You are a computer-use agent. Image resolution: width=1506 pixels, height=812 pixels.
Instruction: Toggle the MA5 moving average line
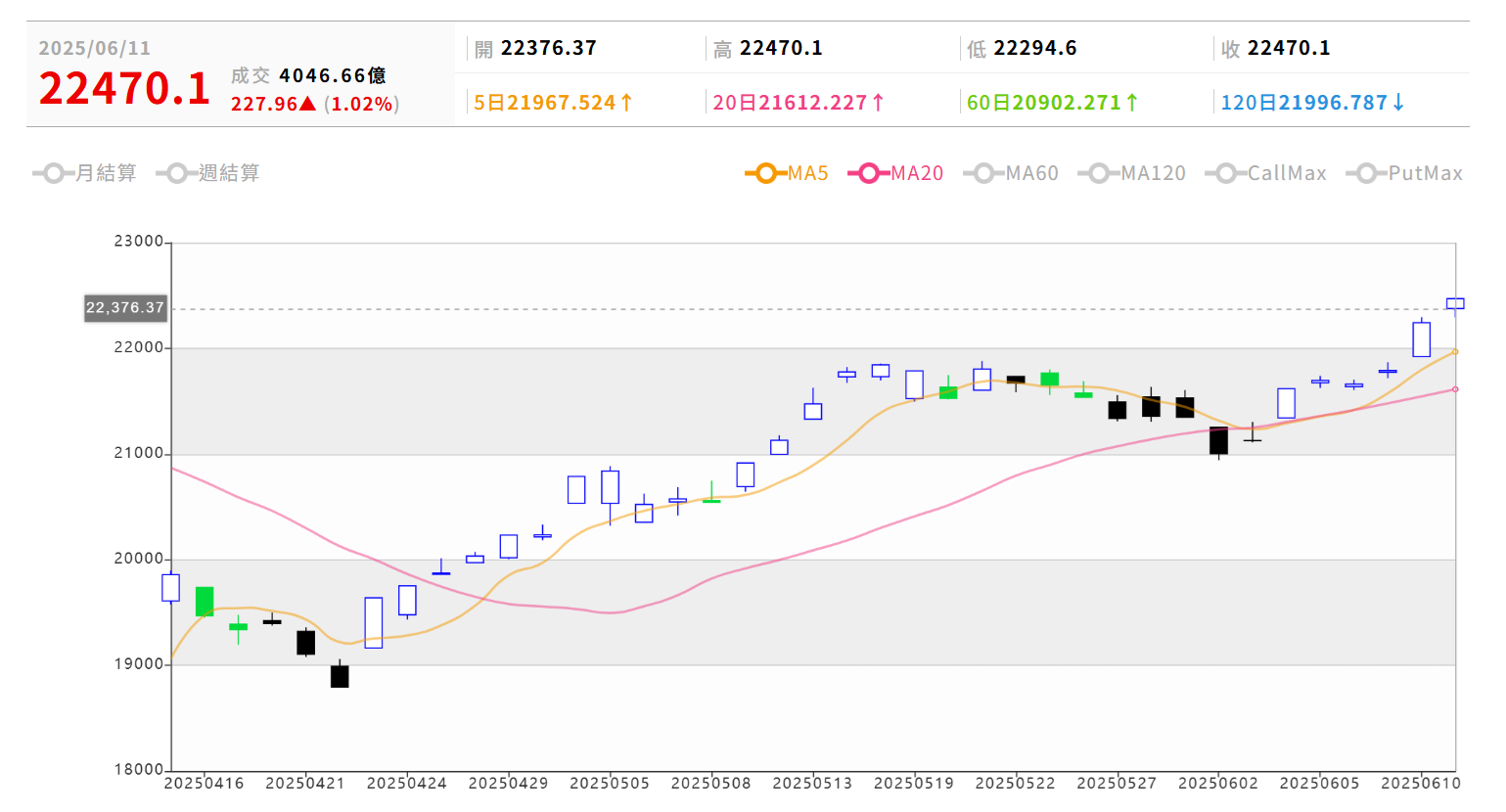point(787,173)
